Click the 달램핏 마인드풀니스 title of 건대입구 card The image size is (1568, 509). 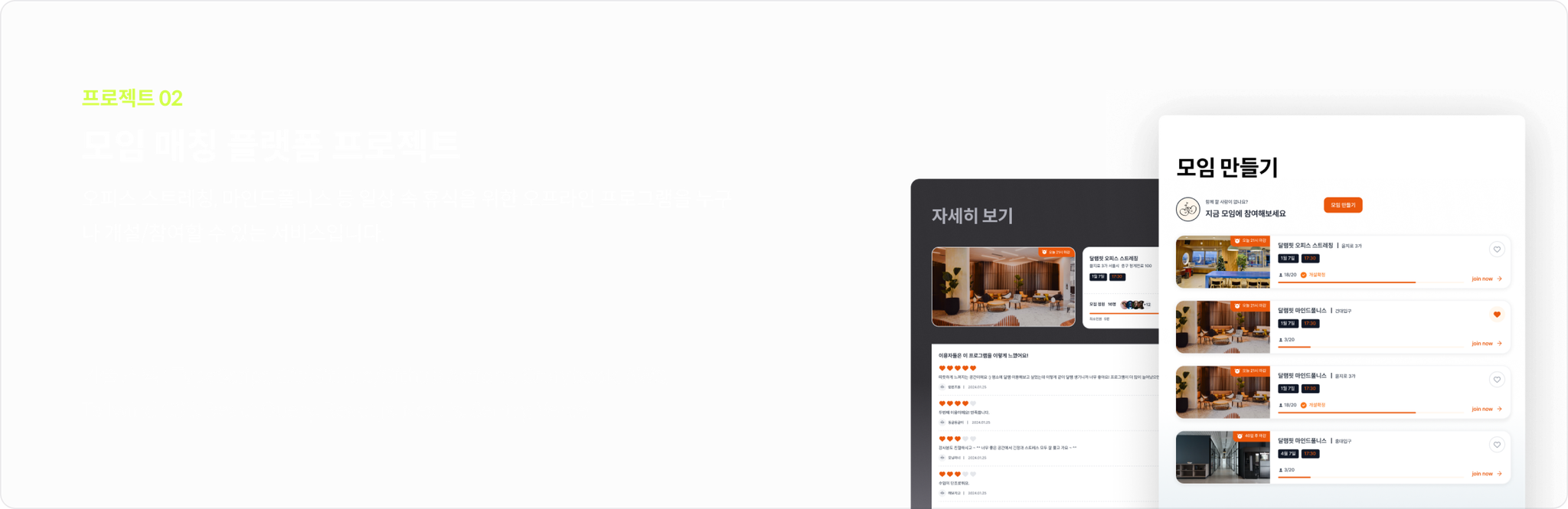point(1302,311)
